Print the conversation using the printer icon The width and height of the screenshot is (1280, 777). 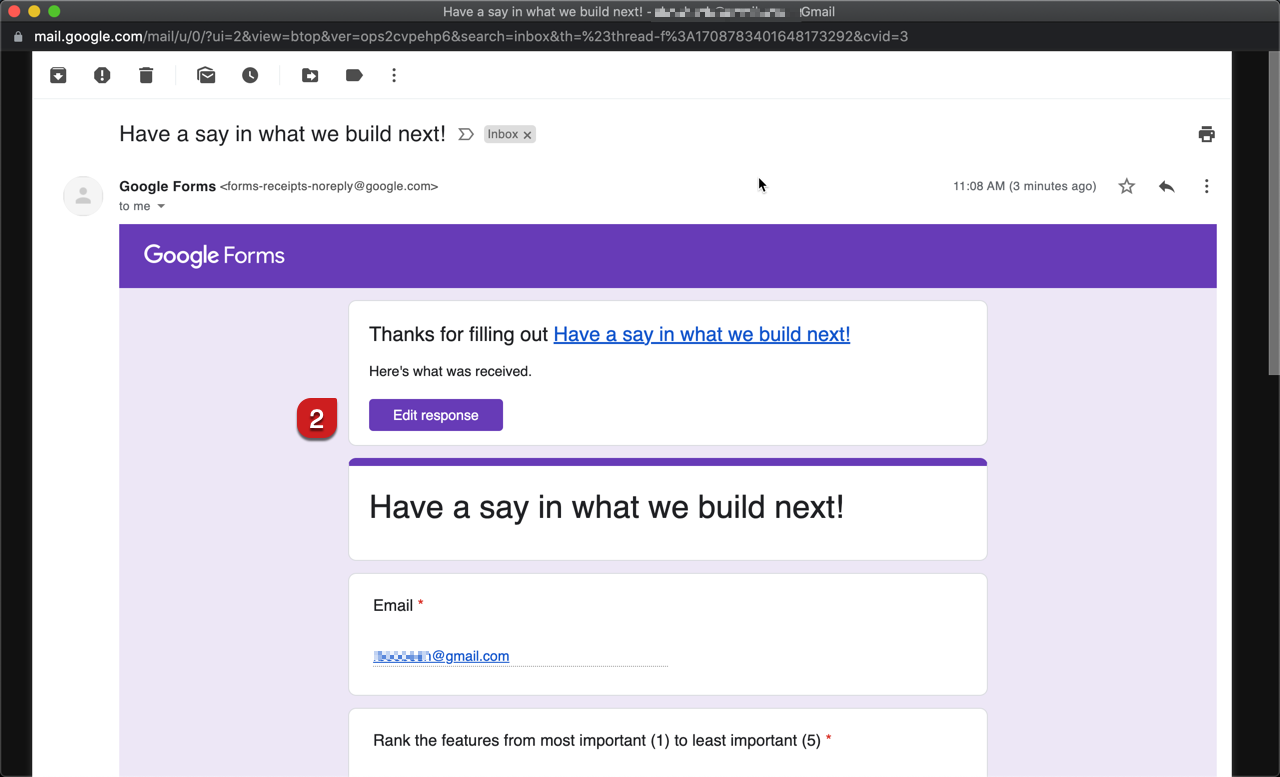[1206, 134]
